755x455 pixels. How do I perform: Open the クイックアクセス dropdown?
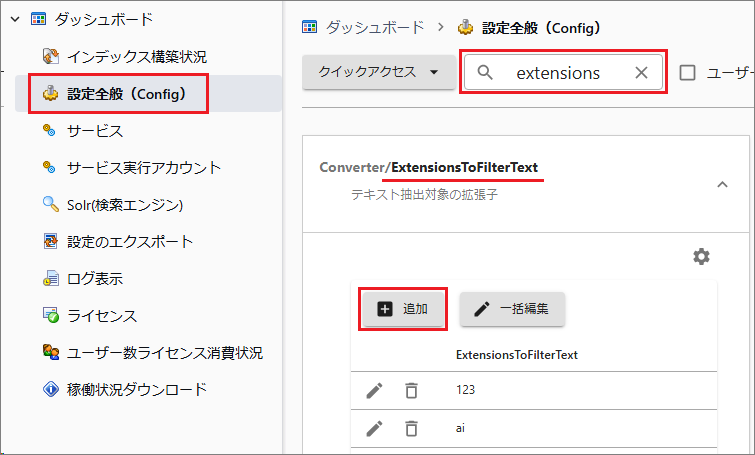point(379,72)
